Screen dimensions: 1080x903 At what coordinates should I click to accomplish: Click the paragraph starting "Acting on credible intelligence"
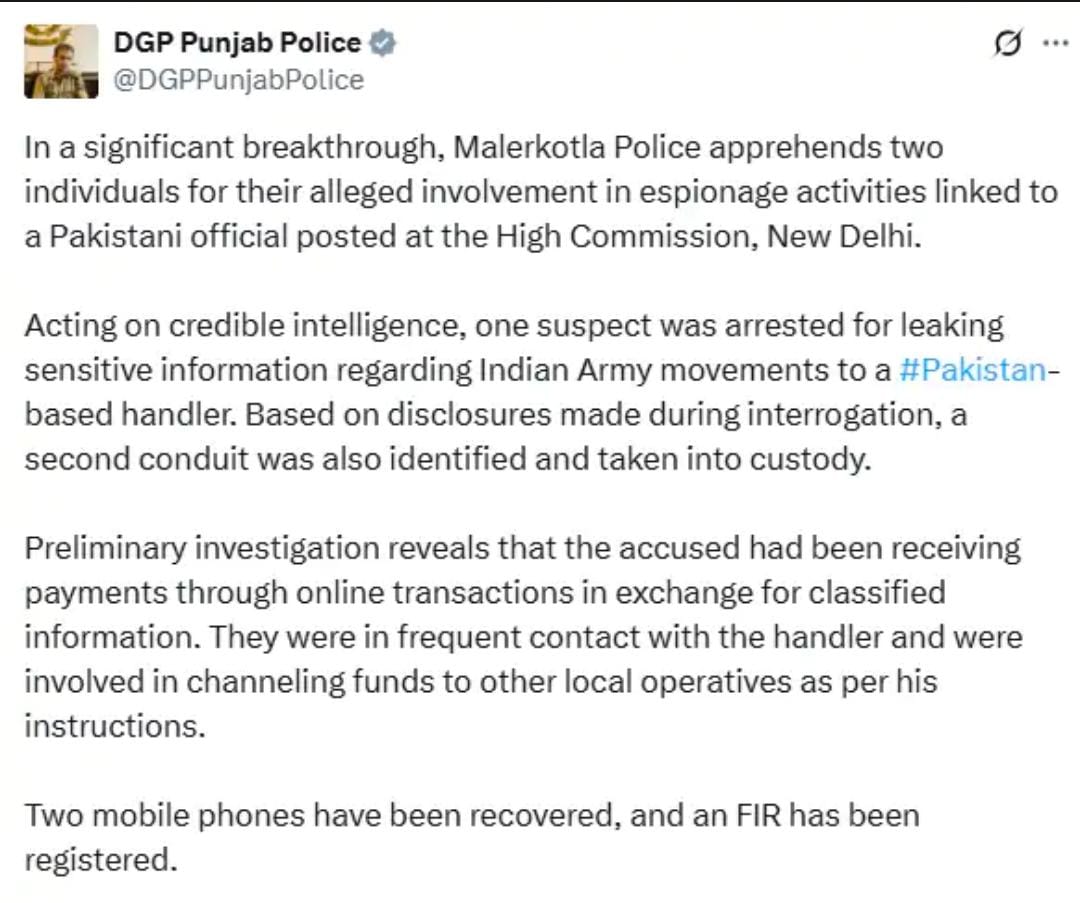[541, 392]
